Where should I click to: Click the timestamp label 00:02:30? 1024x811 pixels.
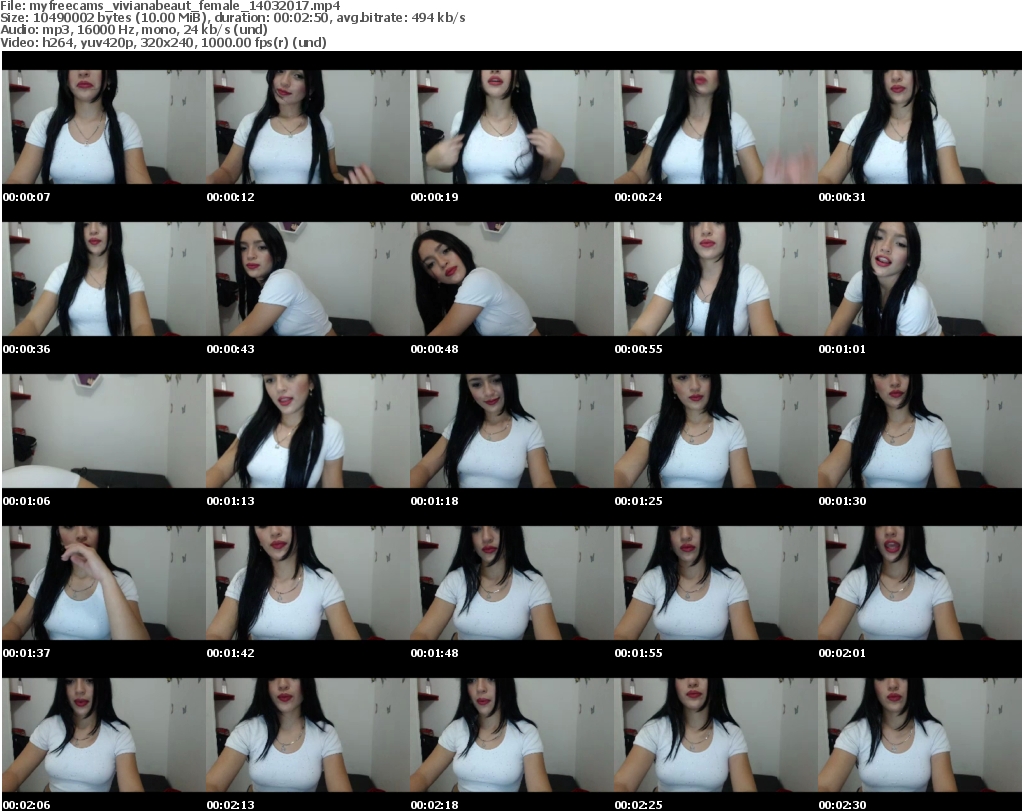(842, 805)
